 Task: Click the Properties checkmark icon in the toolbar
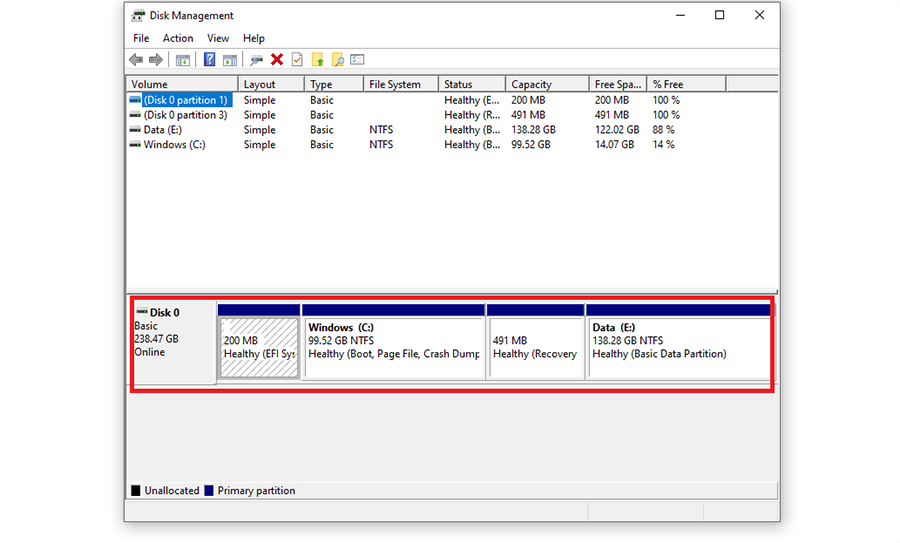pos(297,60)
